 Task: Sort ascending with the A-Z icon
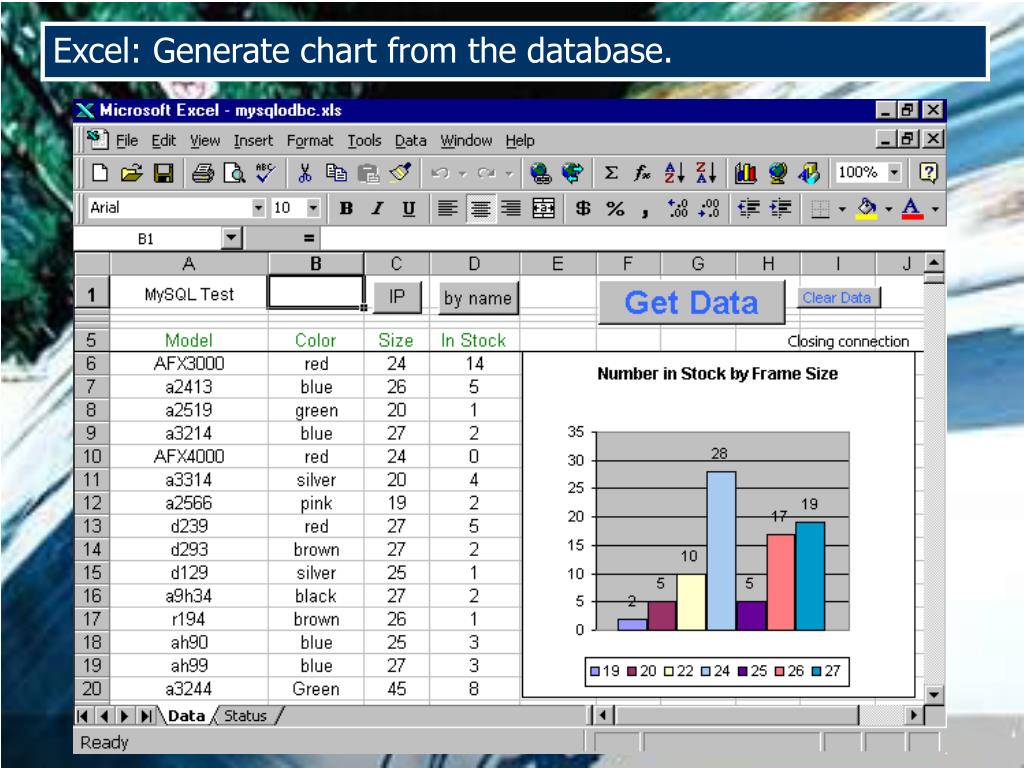[675, 173]
